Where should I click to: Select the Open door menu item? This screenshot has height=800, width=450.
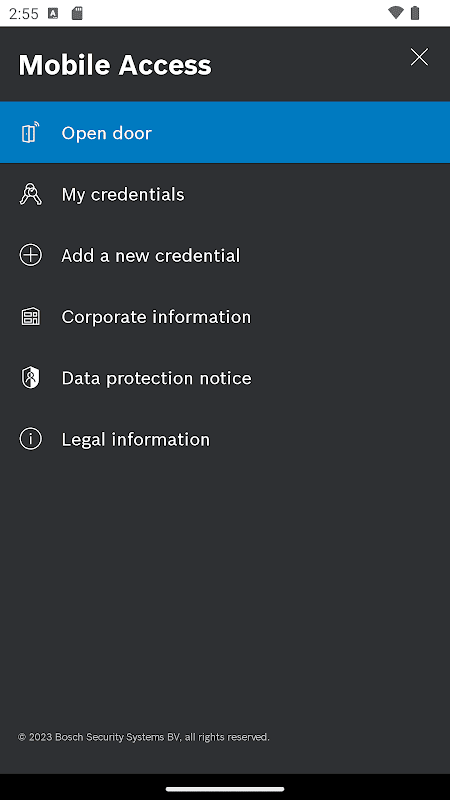click(225, 133)
